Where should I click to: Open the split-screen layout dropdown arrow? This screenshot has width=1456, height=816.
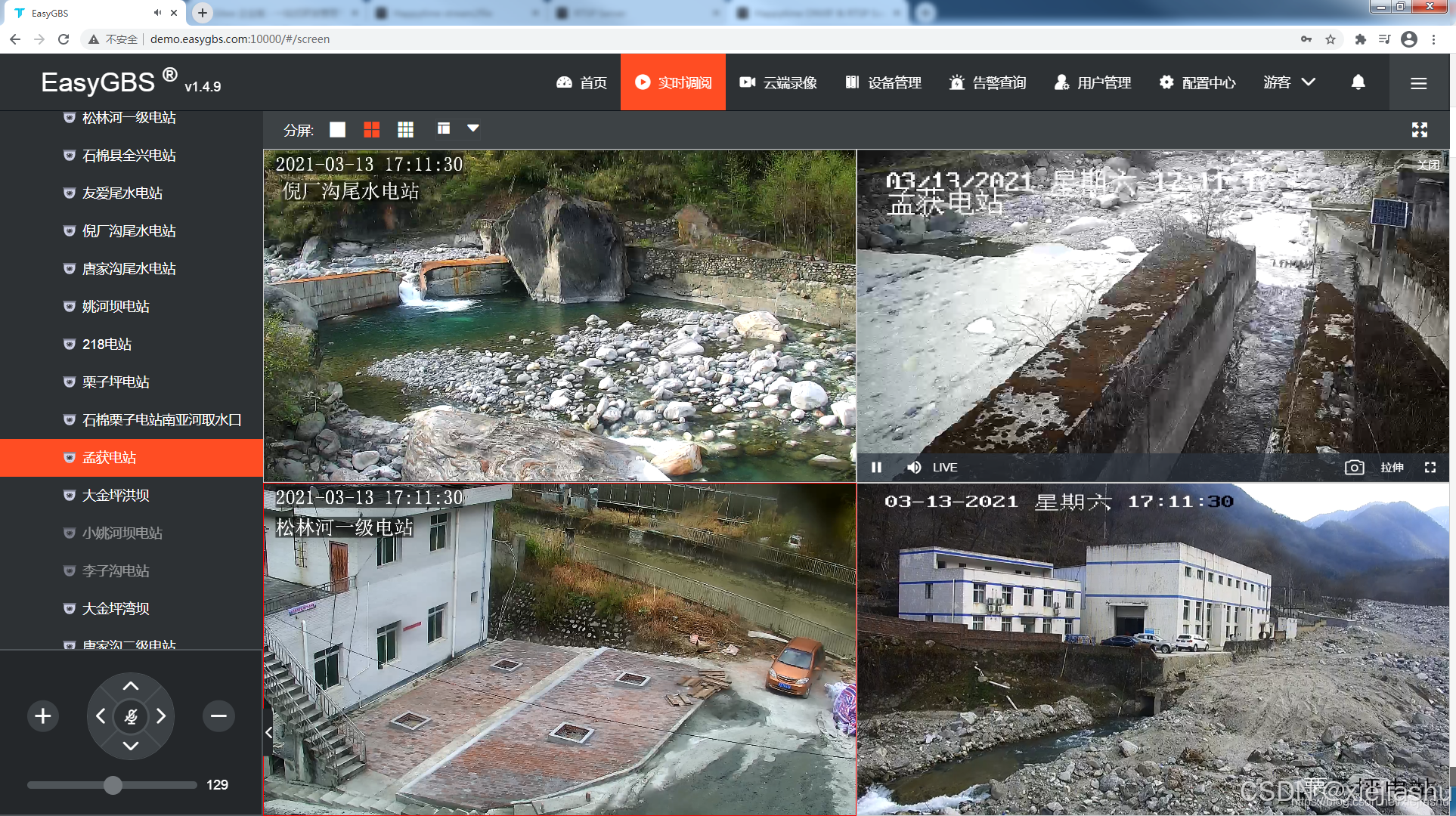tap(473, 128)
